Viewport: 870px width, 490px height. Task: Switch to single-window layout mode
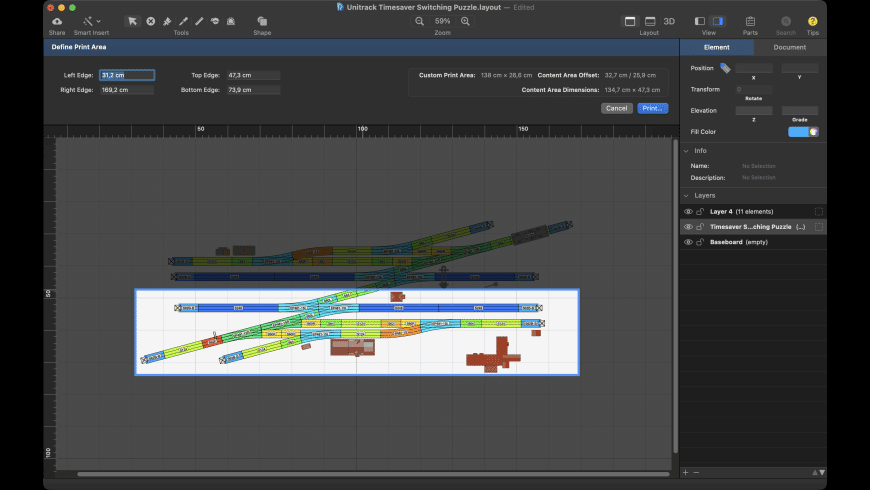coord(630,21)
